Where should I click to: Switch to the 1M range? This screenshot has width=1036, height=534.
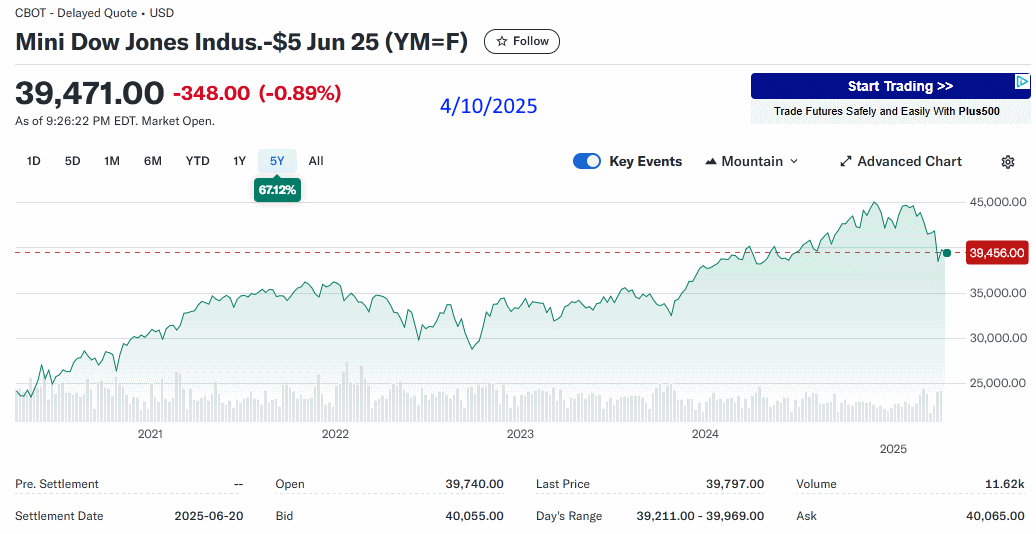point(112,161)
